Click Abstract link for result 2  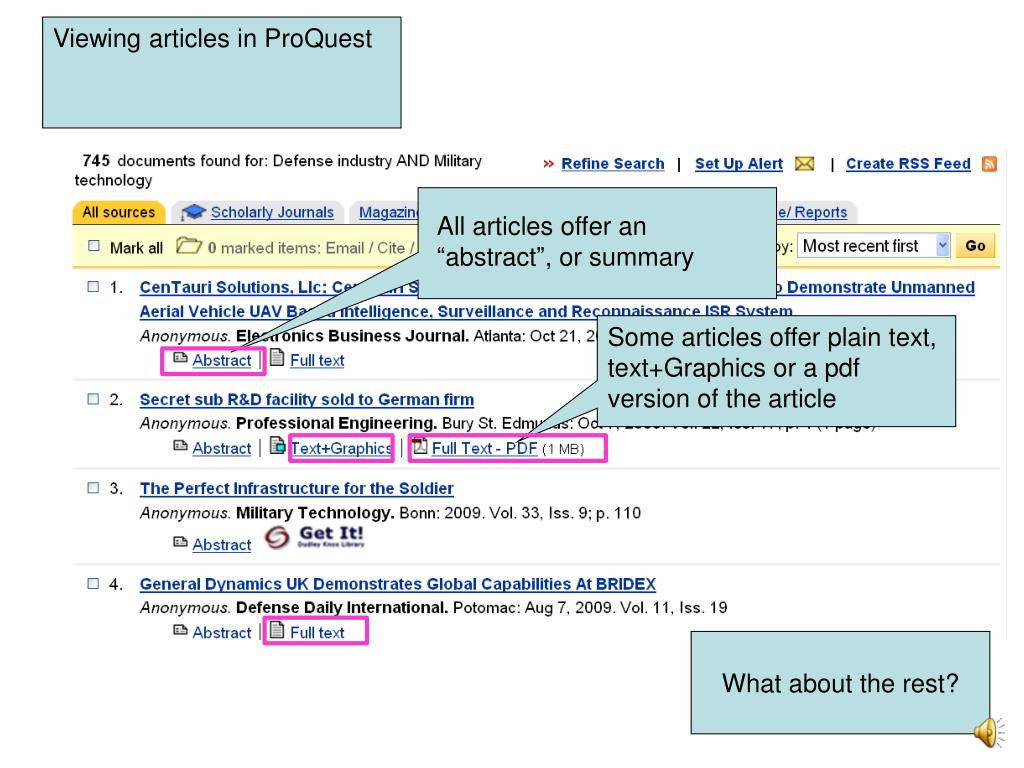click(x=221, y=449)
